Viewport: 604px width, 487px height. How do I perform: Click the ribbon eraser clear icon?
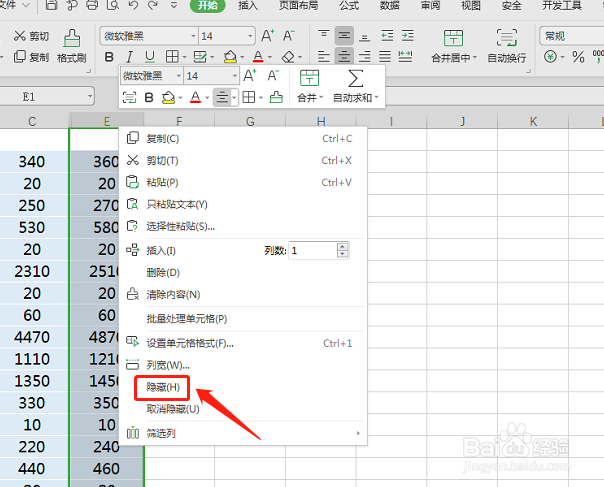288,57
